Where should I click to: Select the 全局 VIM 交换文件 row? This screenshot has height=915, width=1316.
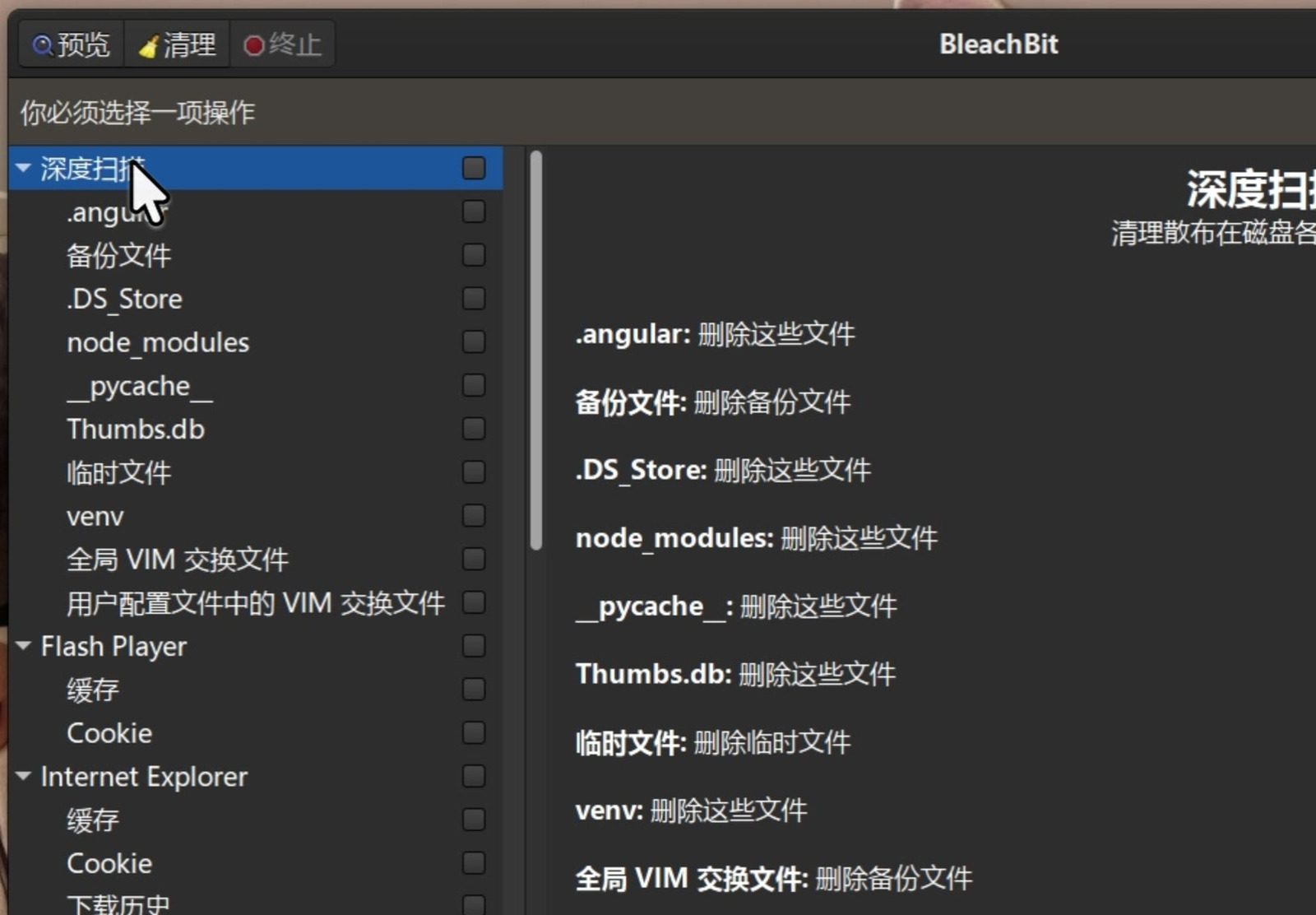click(x=256, y=560)
